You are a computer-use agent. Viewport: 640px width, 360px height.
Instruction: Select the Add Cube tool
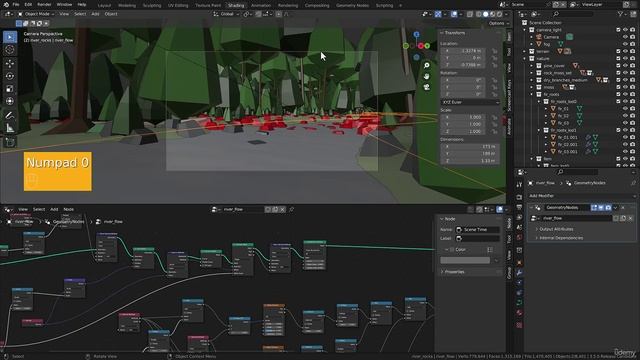pyautogui.click(x=10, y=142)
